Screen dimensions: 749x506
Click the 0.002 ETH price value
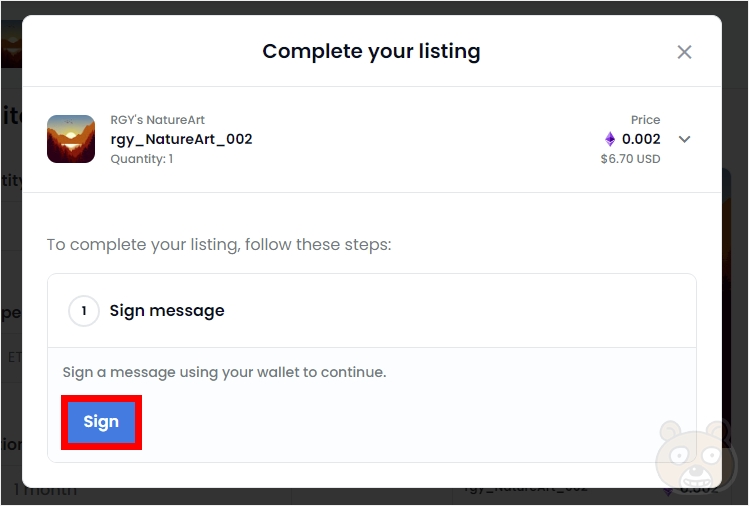tap(641, 139)
